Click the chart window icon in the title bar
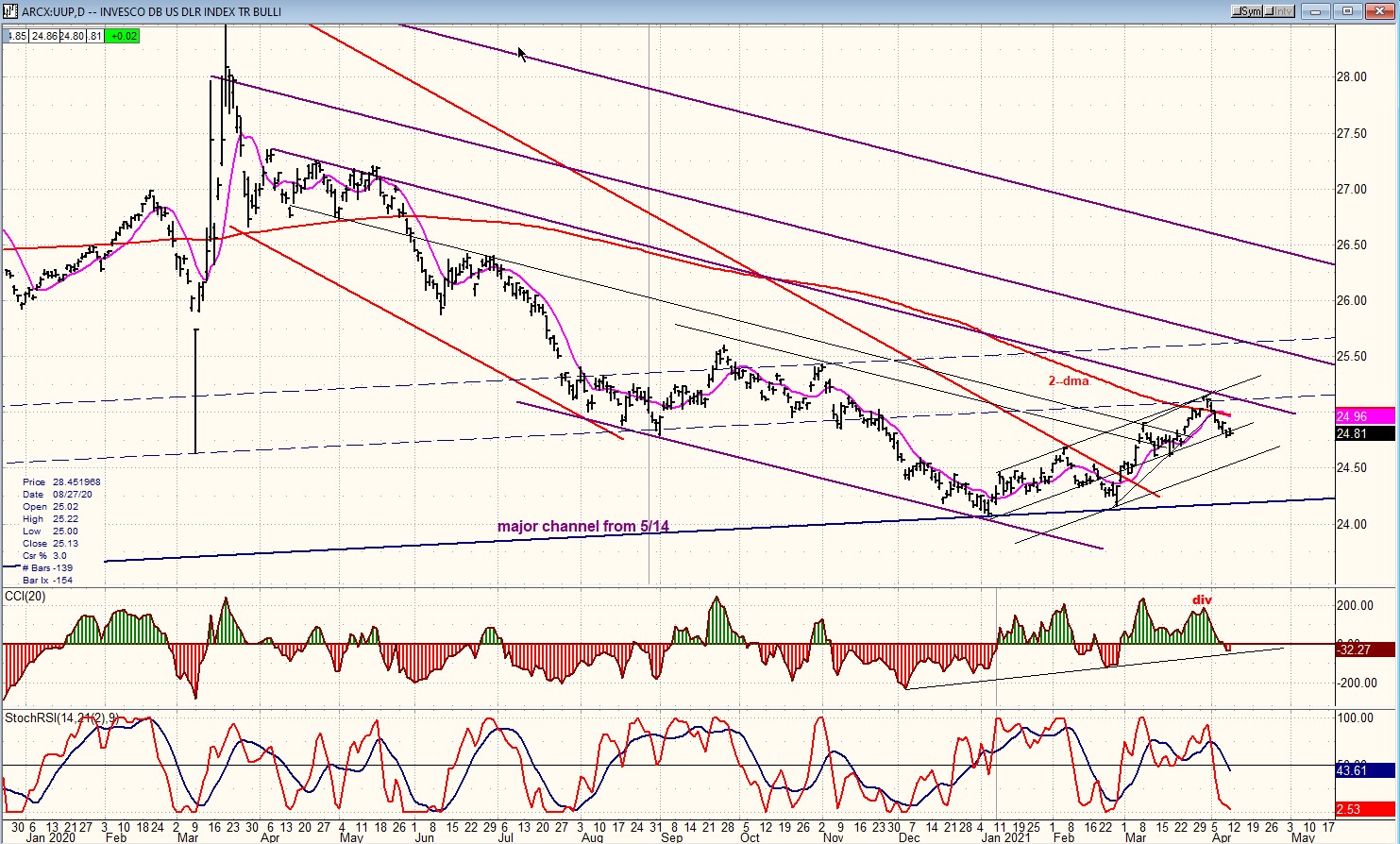1400x844 pixels. pyautogui.click(x=9, y=11)
